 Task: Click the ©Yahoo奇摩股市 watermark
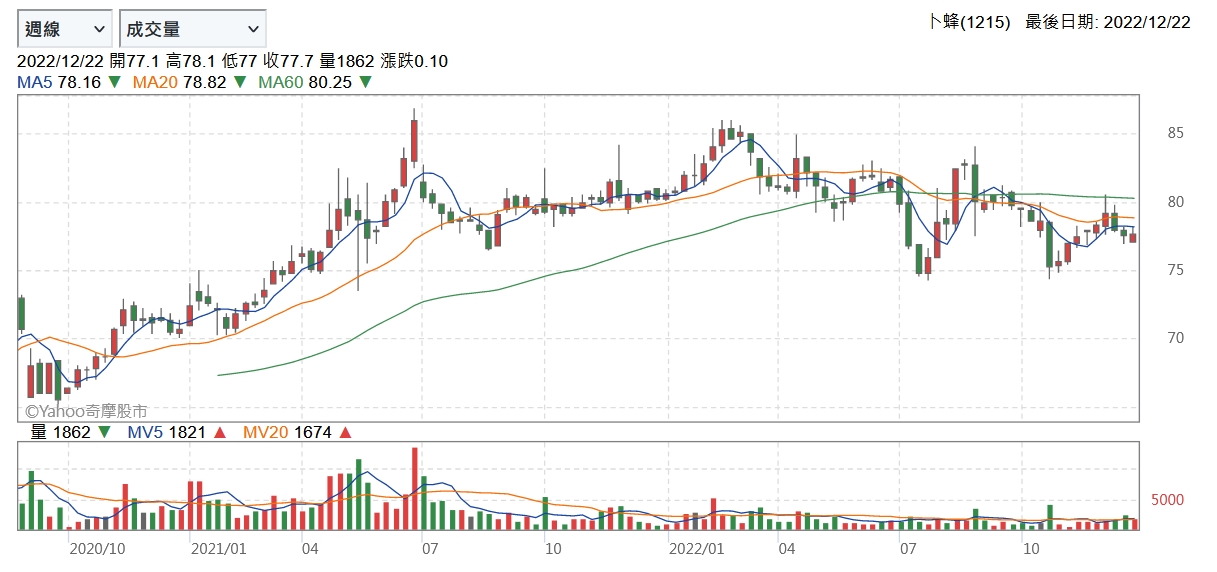[86, 411]
